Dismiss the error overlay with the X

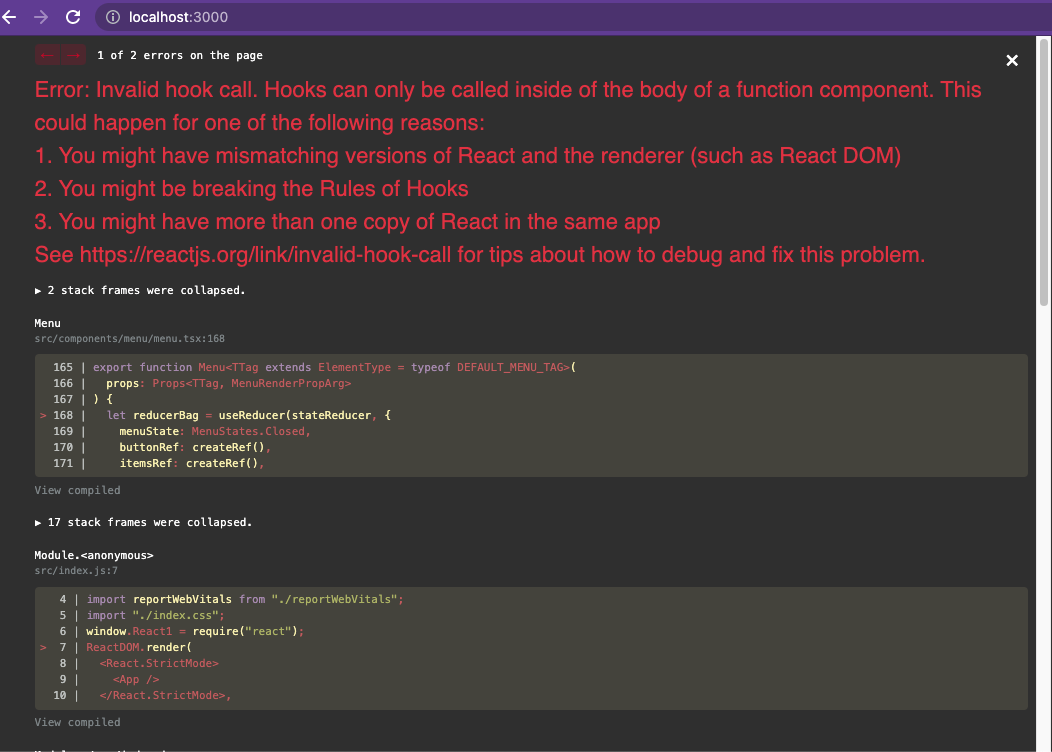(x=1012, y=60)
